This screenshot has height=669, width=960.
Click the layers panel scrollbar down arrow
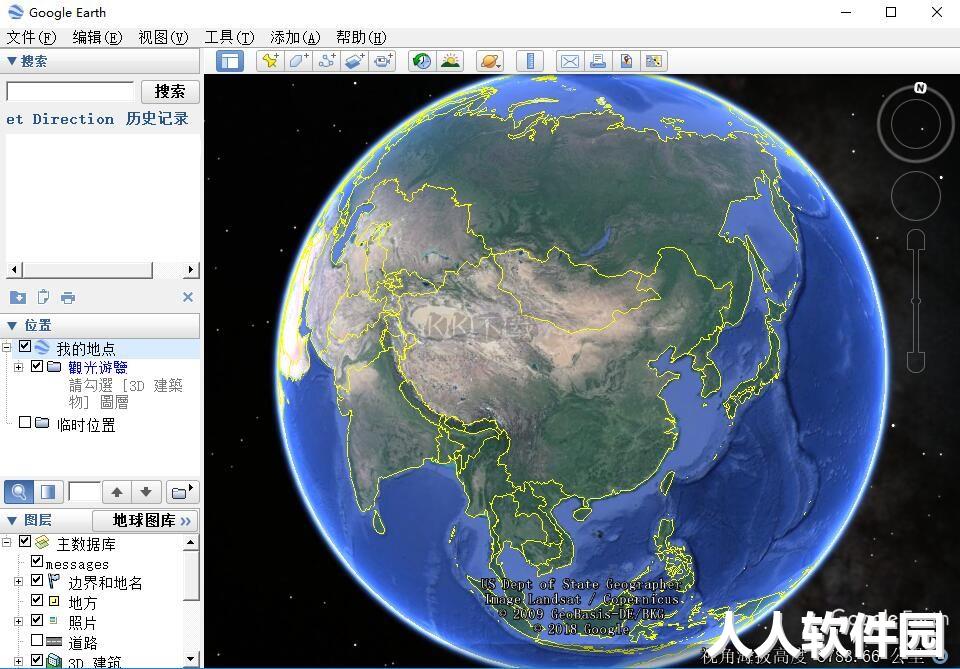pyautogui.click(x=191, y=659)
